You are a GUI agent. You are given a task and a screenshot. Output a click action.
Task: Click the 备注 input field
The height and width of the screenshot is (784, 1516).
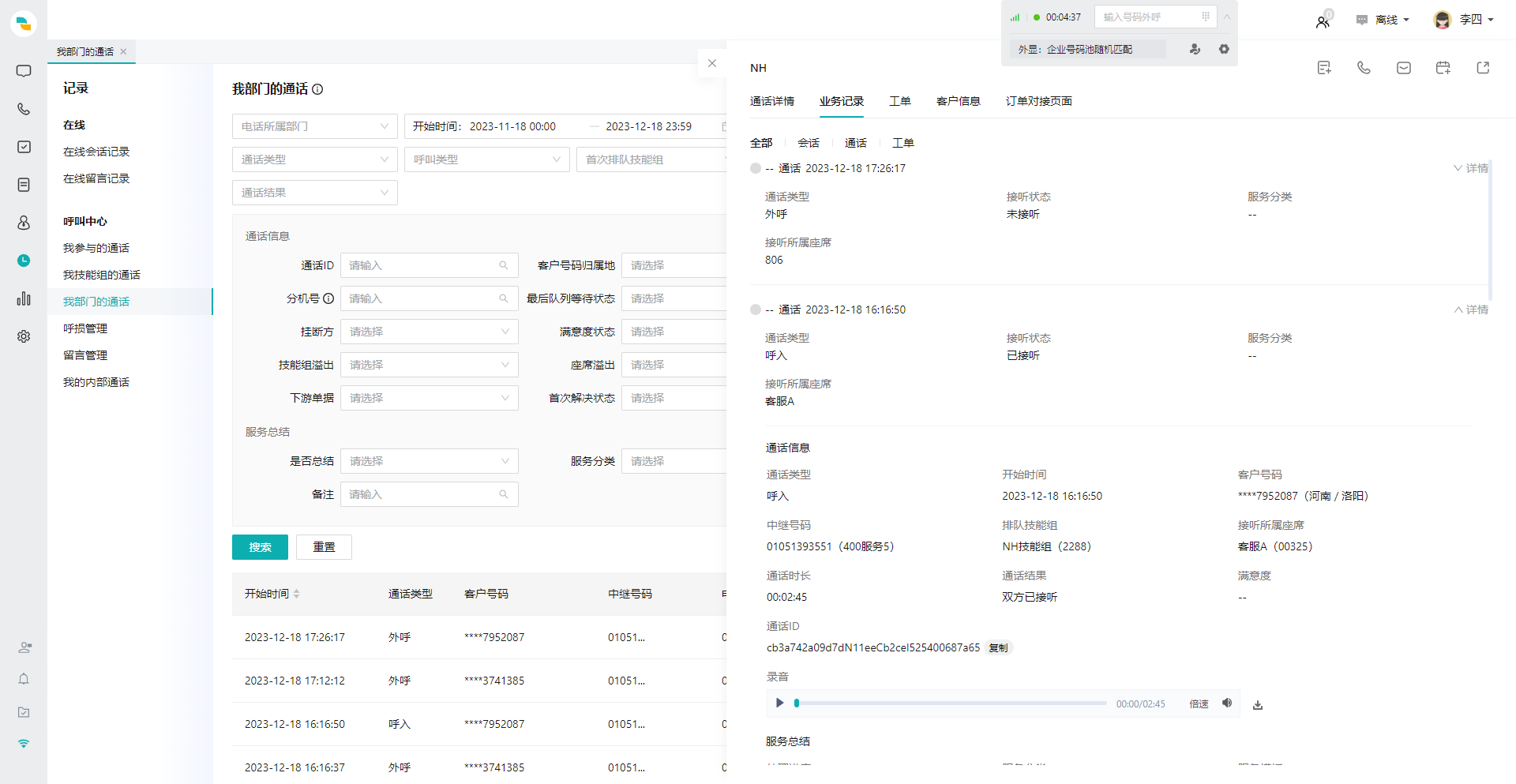pos(430,494)
